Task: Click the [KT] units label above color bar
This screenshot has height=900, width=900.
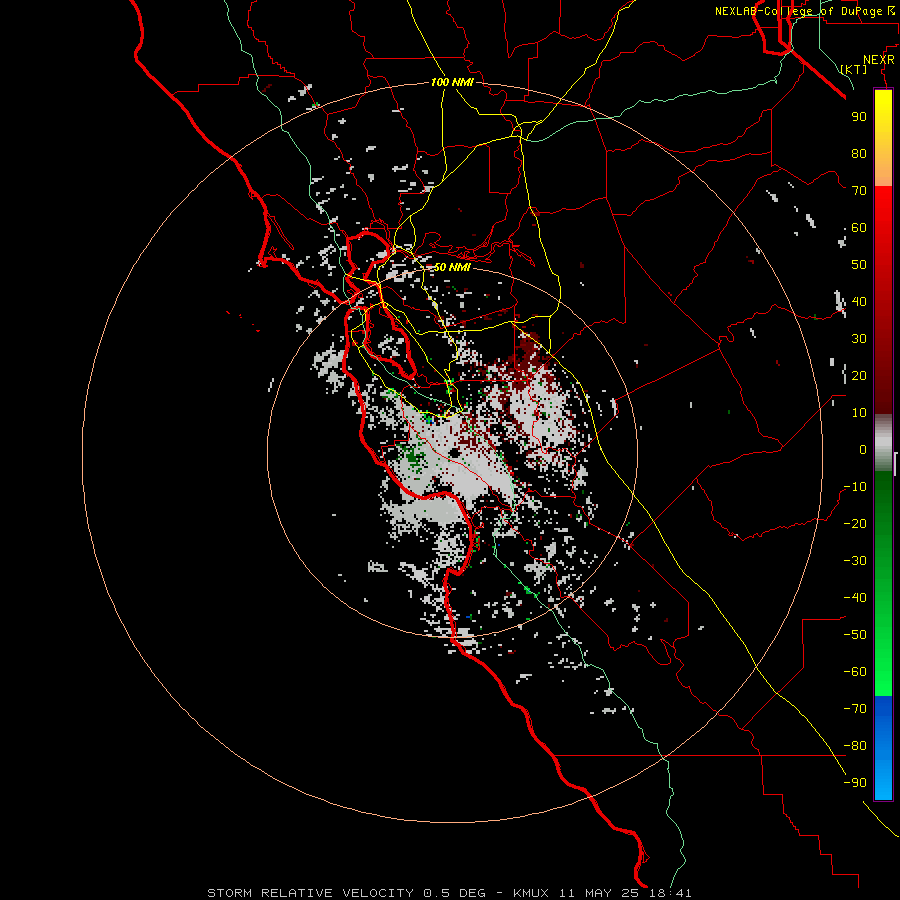Action: pyautogui.click(x=854, y=69)
